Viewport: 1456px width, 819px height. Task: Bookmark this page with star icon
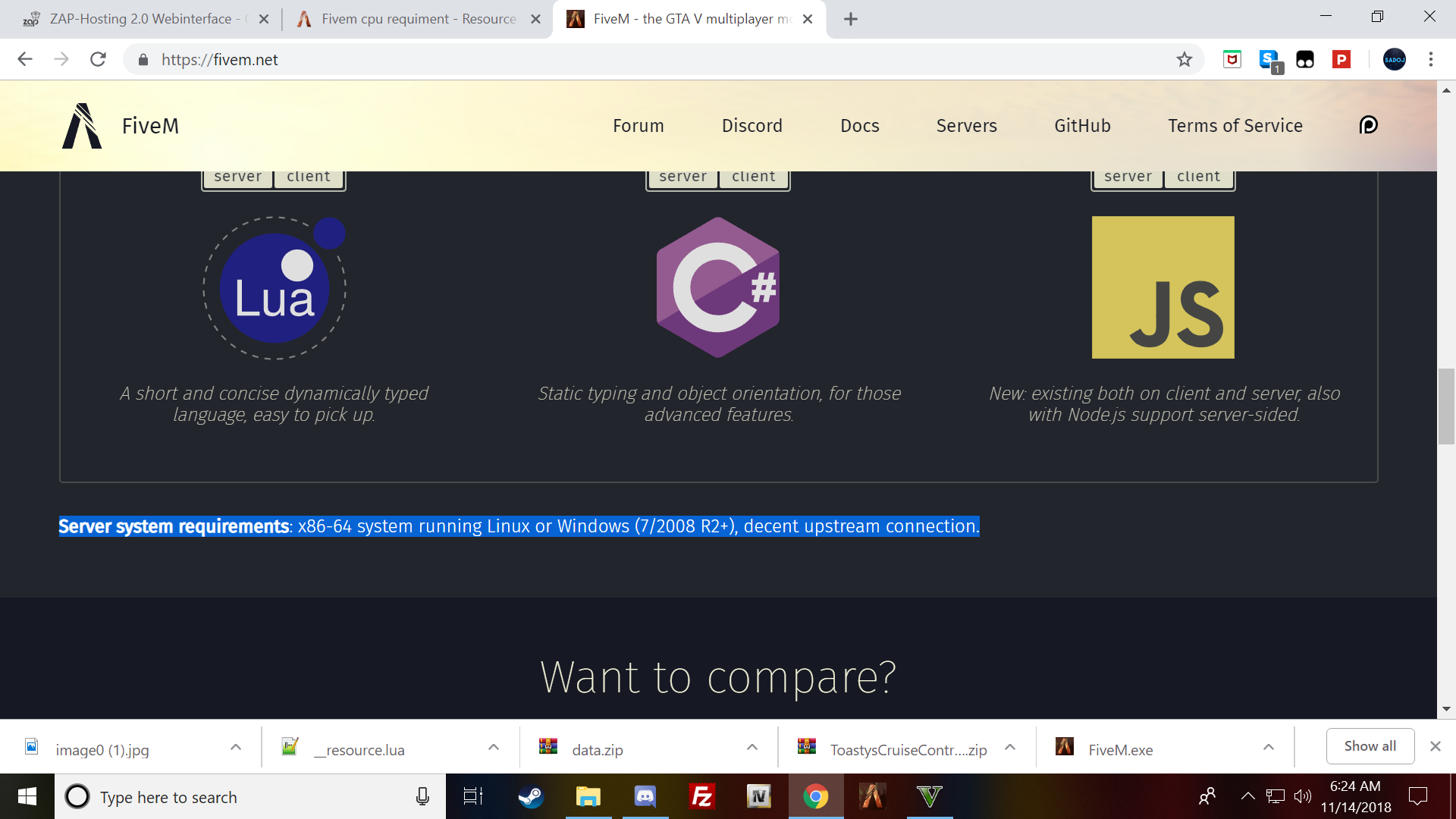pos(1184,60)
